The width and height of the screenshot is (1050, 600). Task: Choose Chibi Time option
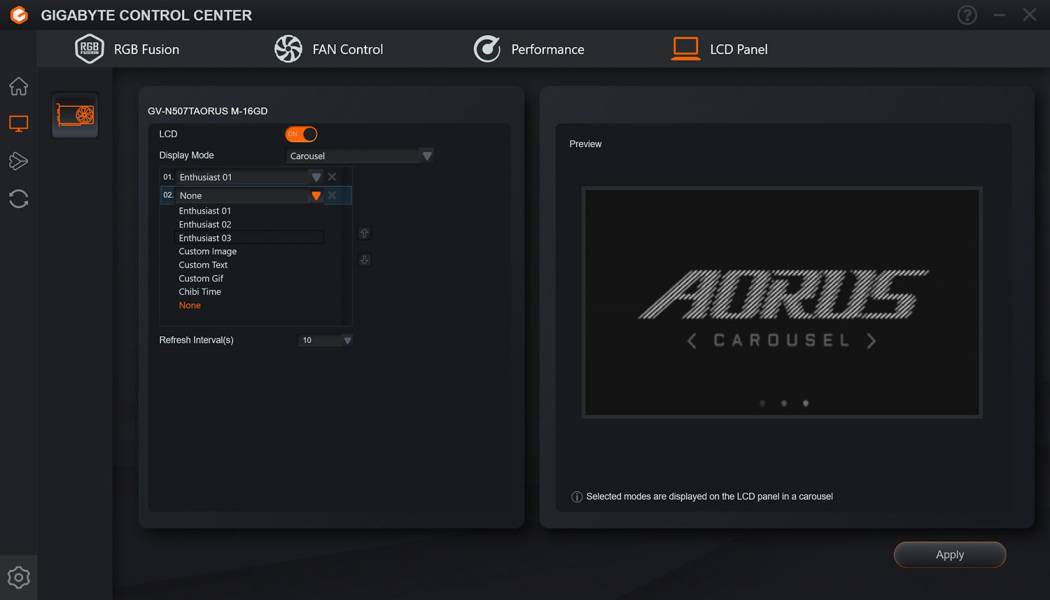click(x=200, y=291)
